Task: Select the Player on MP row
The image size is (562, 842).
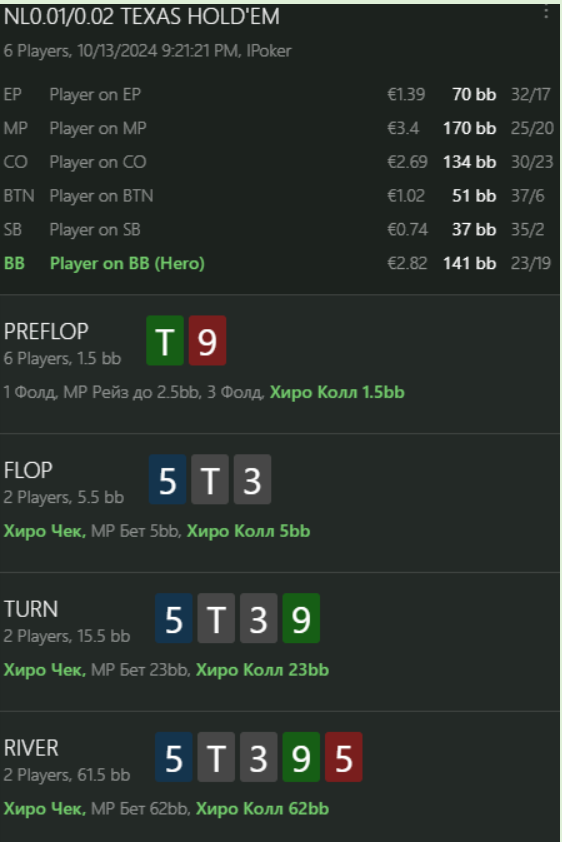Action: (278, 128)
